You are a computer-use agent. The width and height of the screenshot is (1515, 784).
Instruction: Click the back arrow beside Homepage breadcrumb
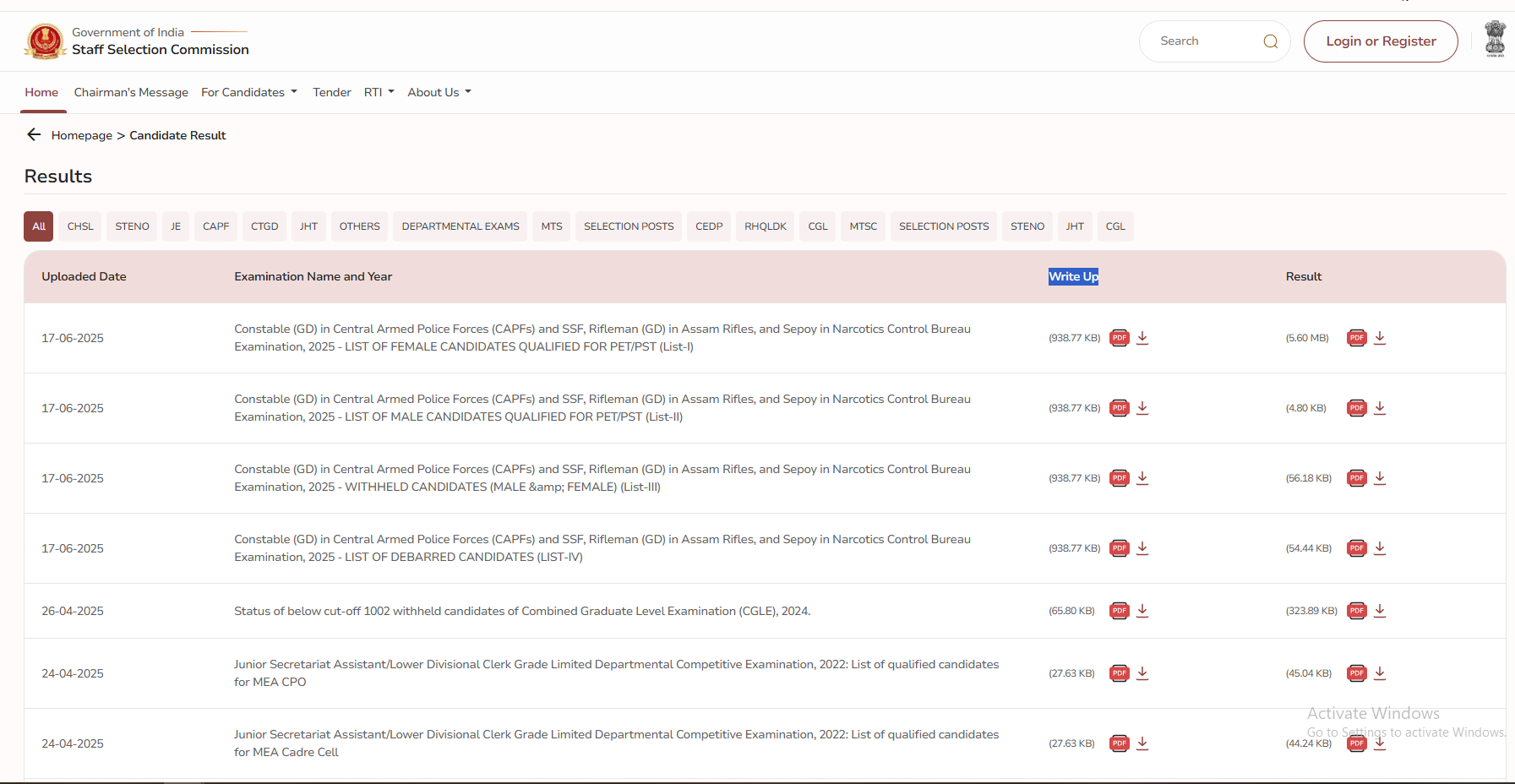[x=34, y=135]
